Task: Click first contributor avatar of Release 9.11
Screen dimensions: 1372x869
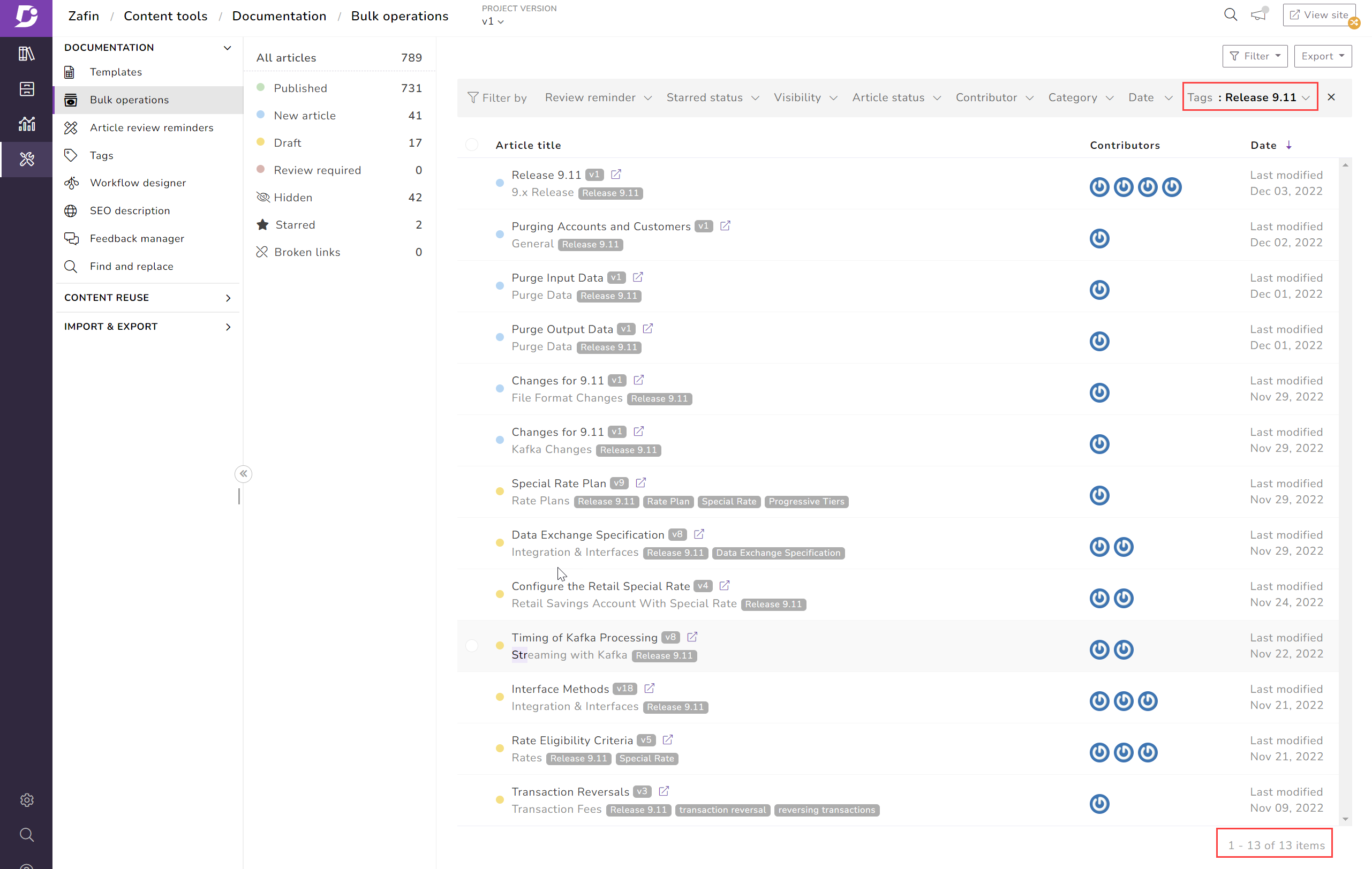Action: (1099, 187)
